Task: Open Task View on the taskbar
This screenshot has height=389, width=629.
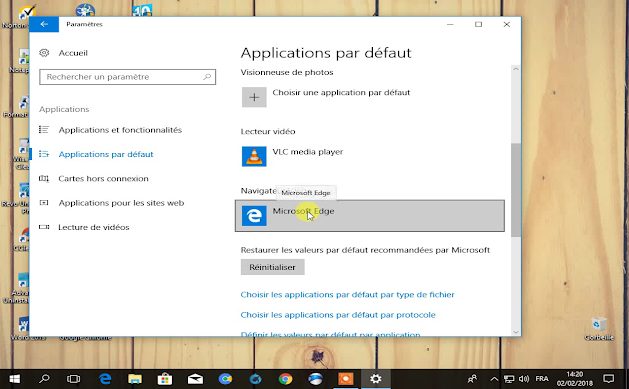Action: (x=73, y=379)
